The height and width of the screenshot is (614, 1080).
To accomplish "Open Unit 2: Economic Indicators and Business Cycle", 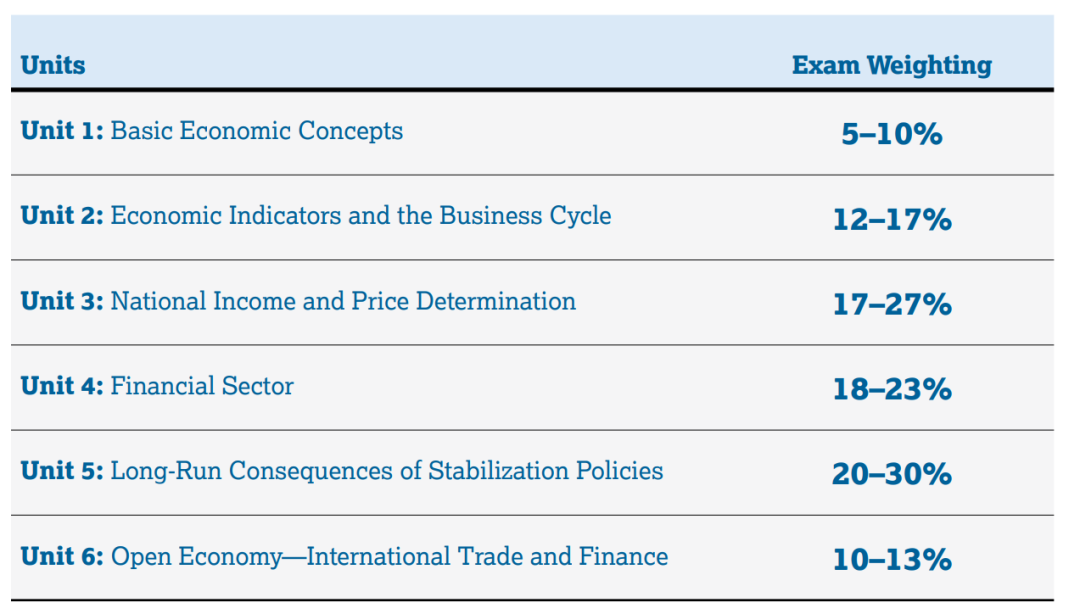I will 316,216.
